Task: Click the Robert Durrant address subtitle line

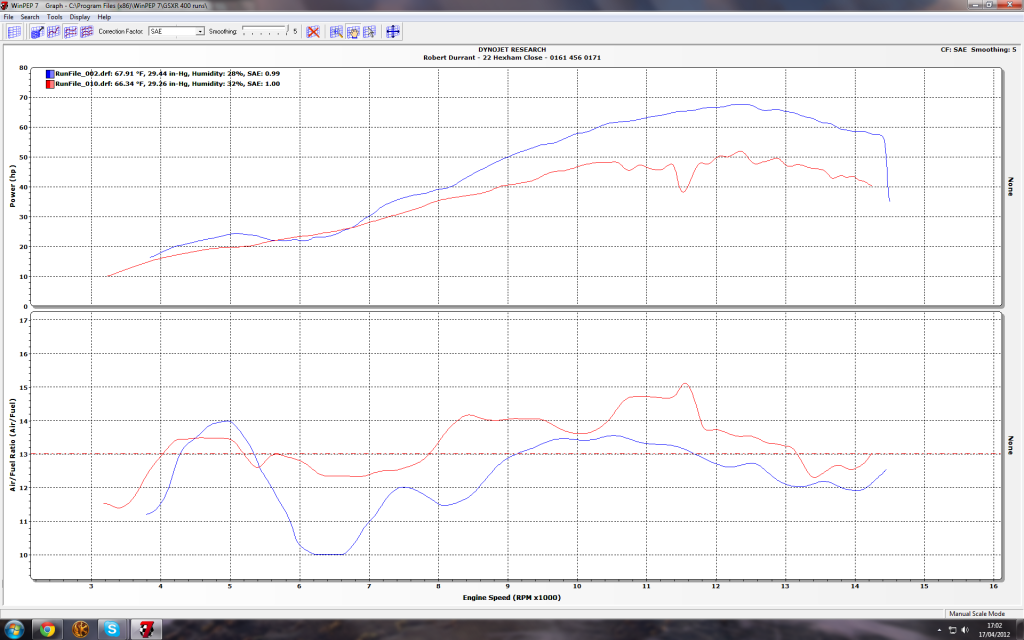Action: coord(512,58)
